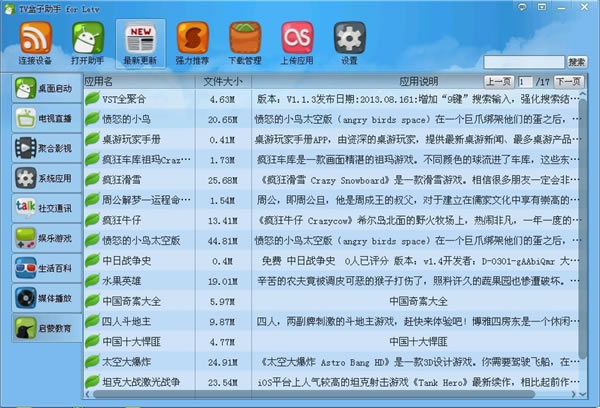The height and width of the screenshot is (408, 600).
Task: Select the 最新更新 newspaper icon
Action: point(140,39)
